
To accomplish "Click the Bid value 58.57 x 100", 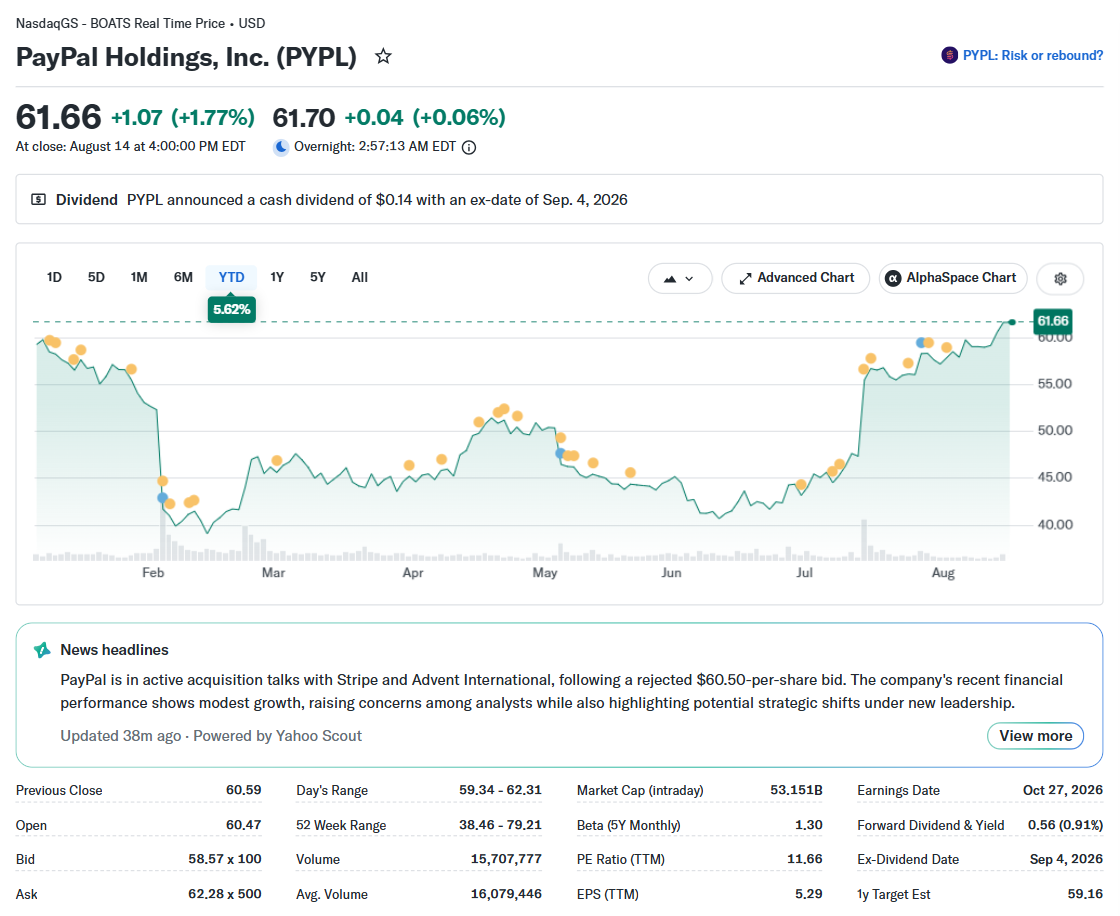I will (x=225, y=859).
